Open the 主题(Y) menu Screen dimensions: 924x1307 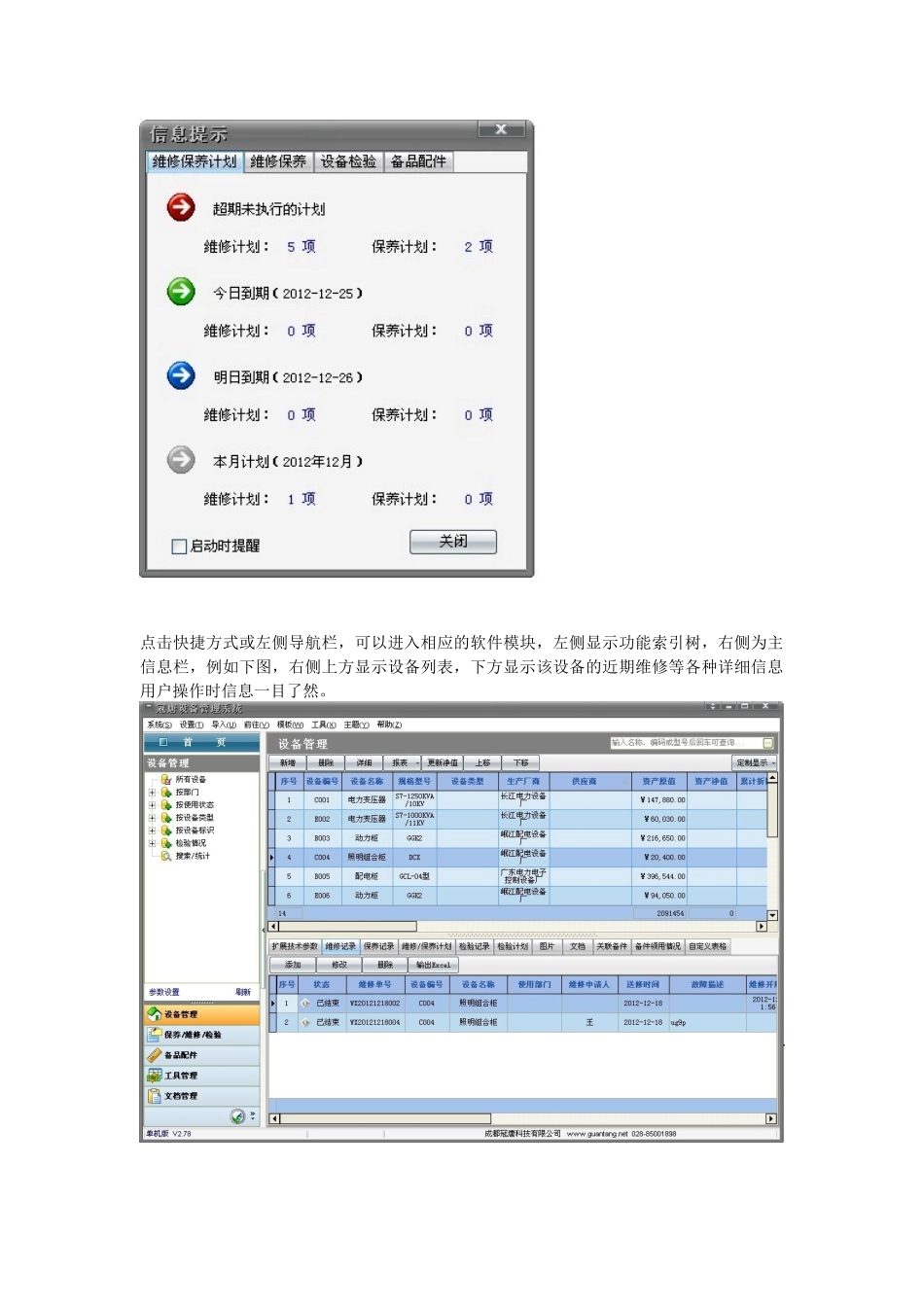tap(357, 725)
